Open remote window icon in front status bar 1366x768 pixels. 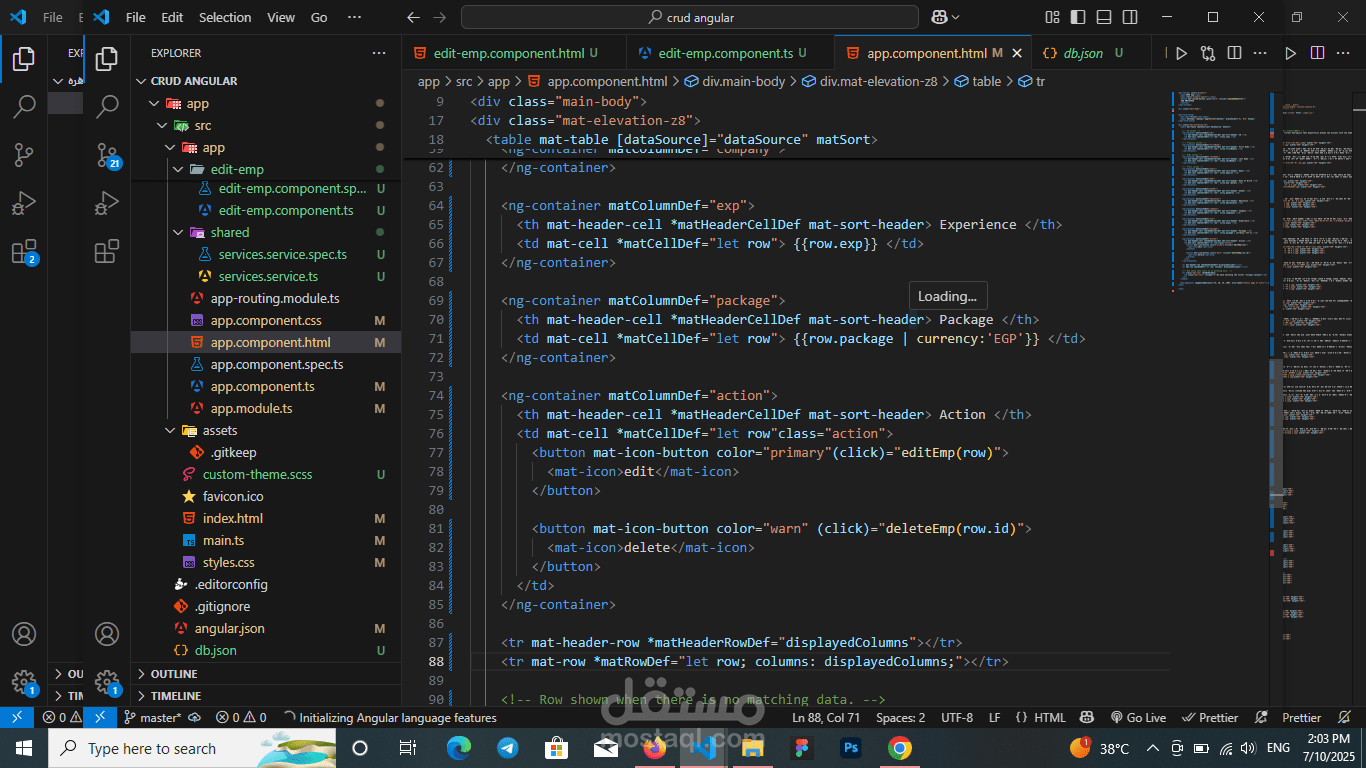tap(100, 717)
